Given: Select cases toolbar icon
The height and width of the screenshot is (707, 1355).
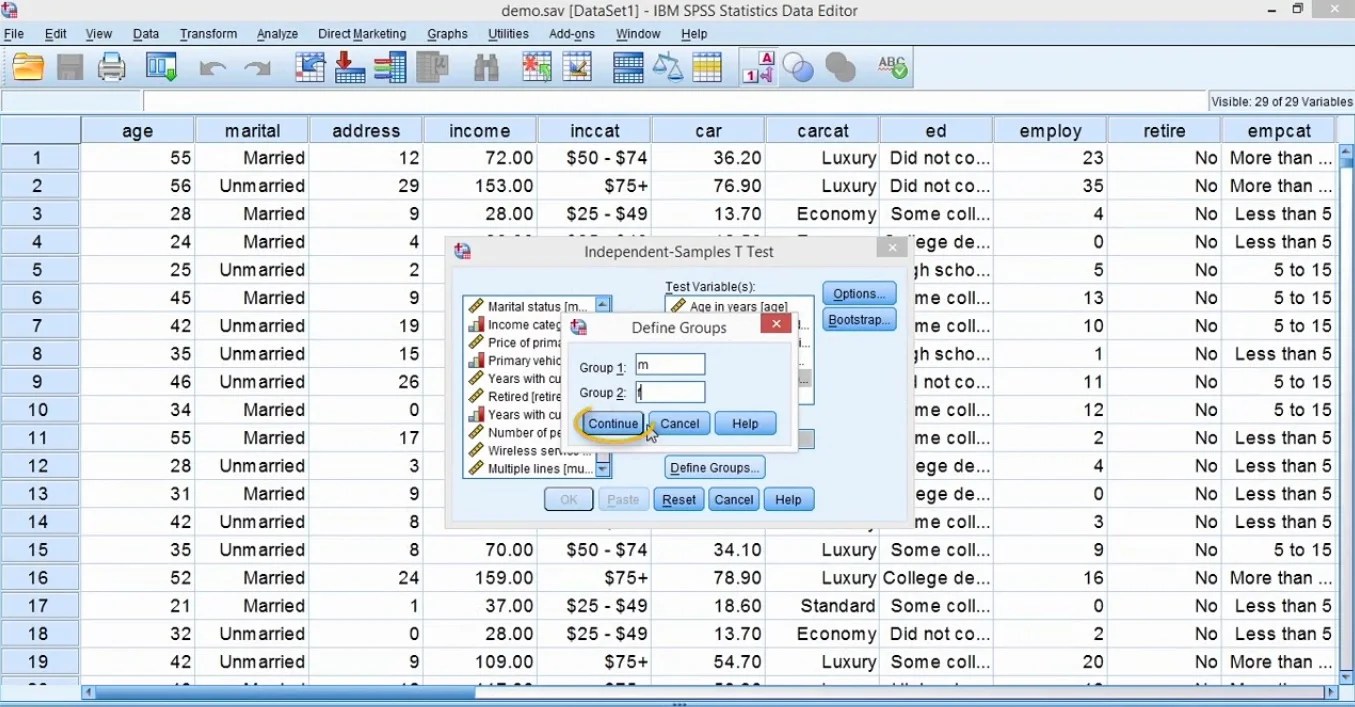Looking at the screenshot, I should point(706,68).
